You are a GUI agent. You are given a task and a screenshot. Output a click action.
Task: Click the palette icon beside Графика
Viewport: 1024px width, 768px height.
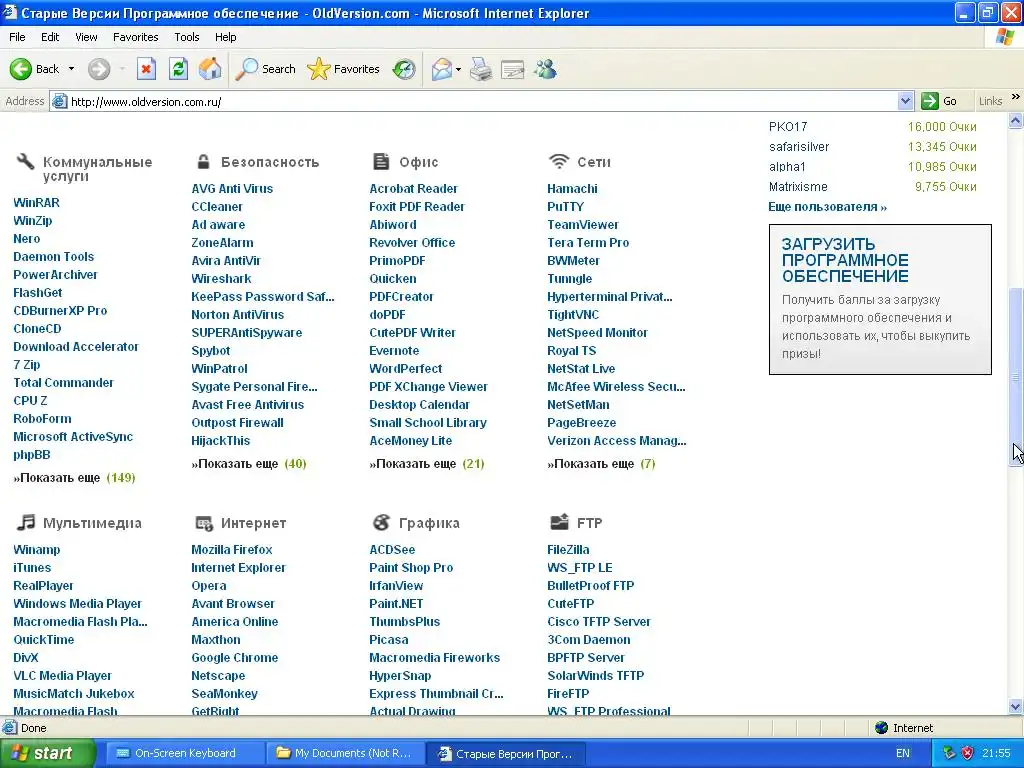(x=381, y=522)
